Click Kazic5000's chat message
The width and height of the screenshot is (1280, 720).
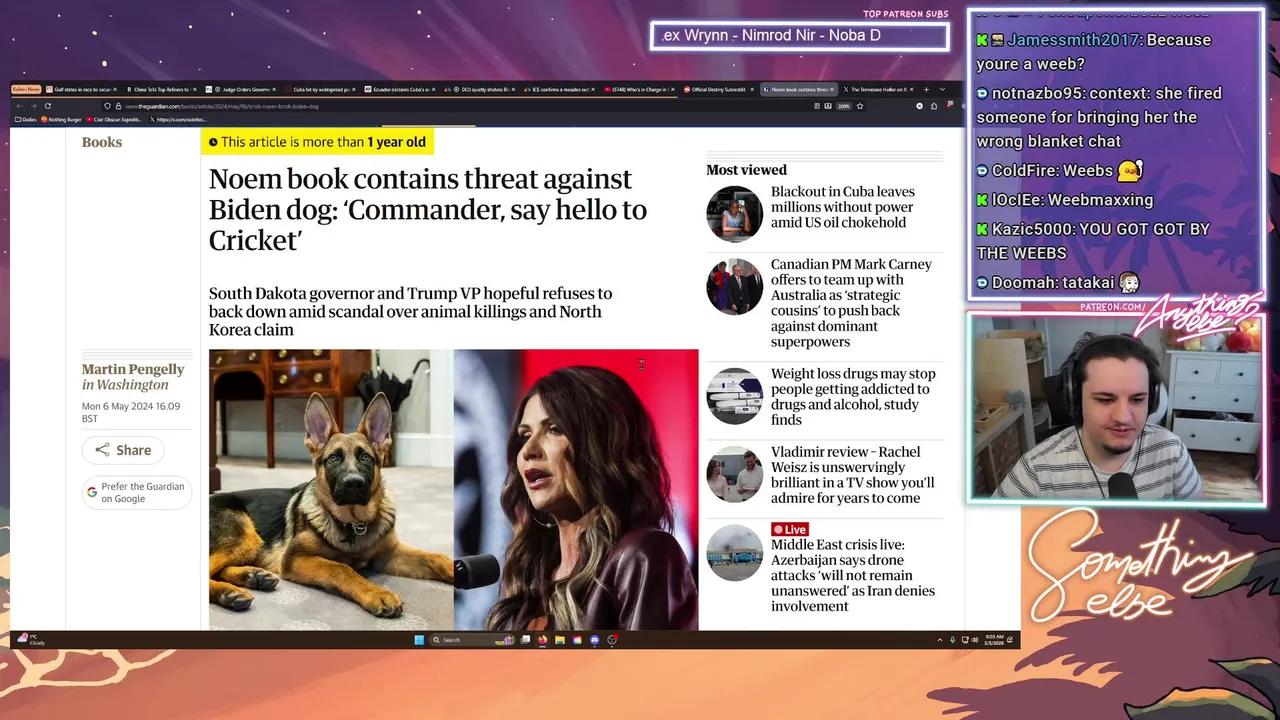pyautogui.click(x=1093, y=241)
